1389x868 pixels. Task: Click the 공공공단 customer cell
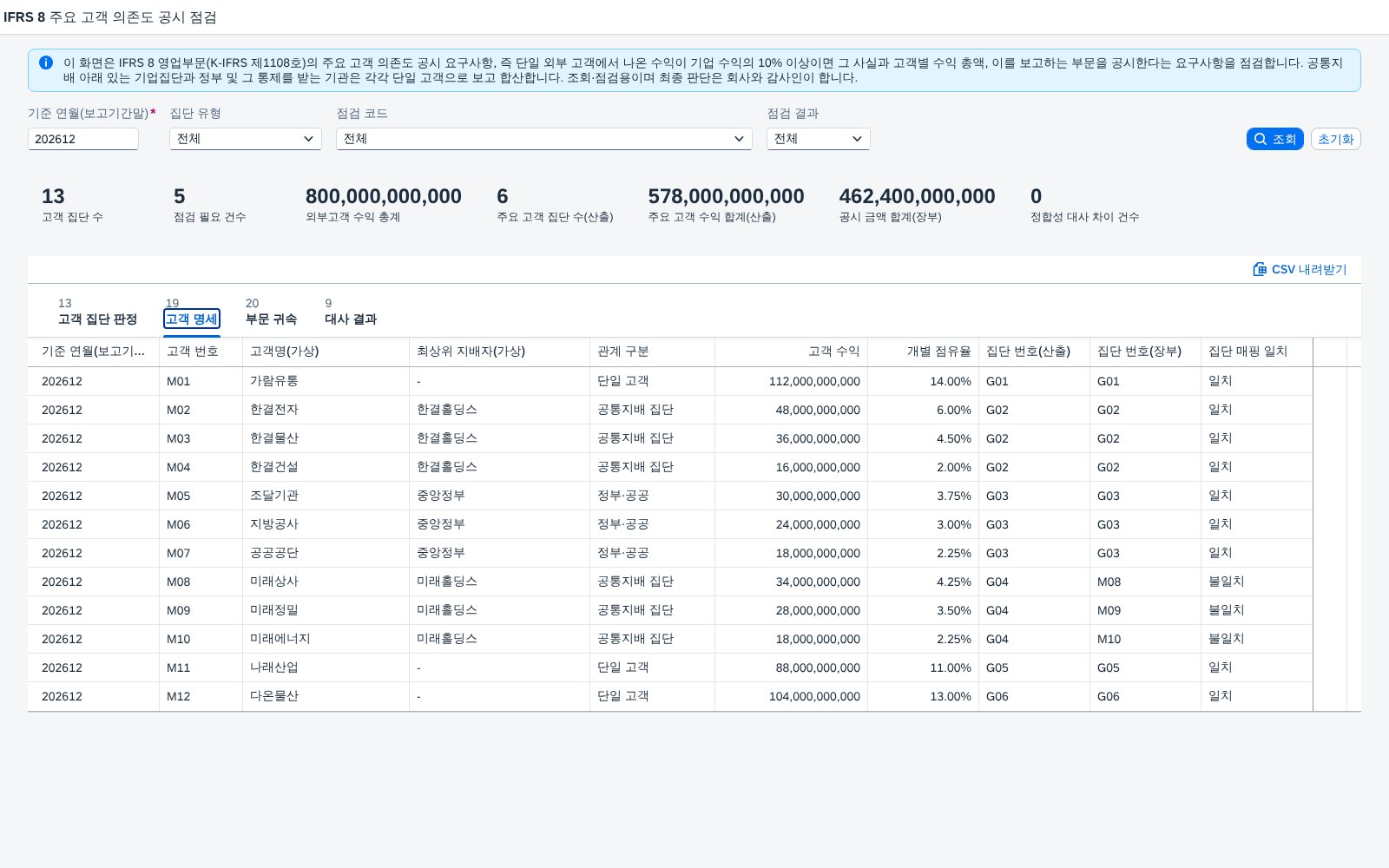coord(274,553)
